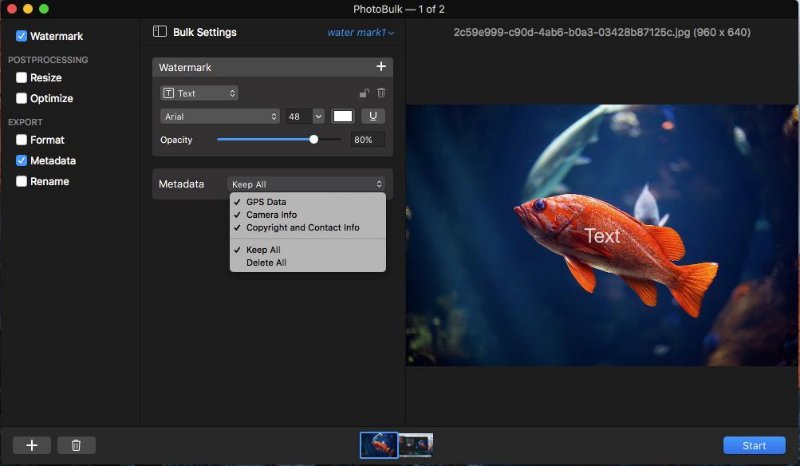Click the 80% opacity value field

coord(367,139)
